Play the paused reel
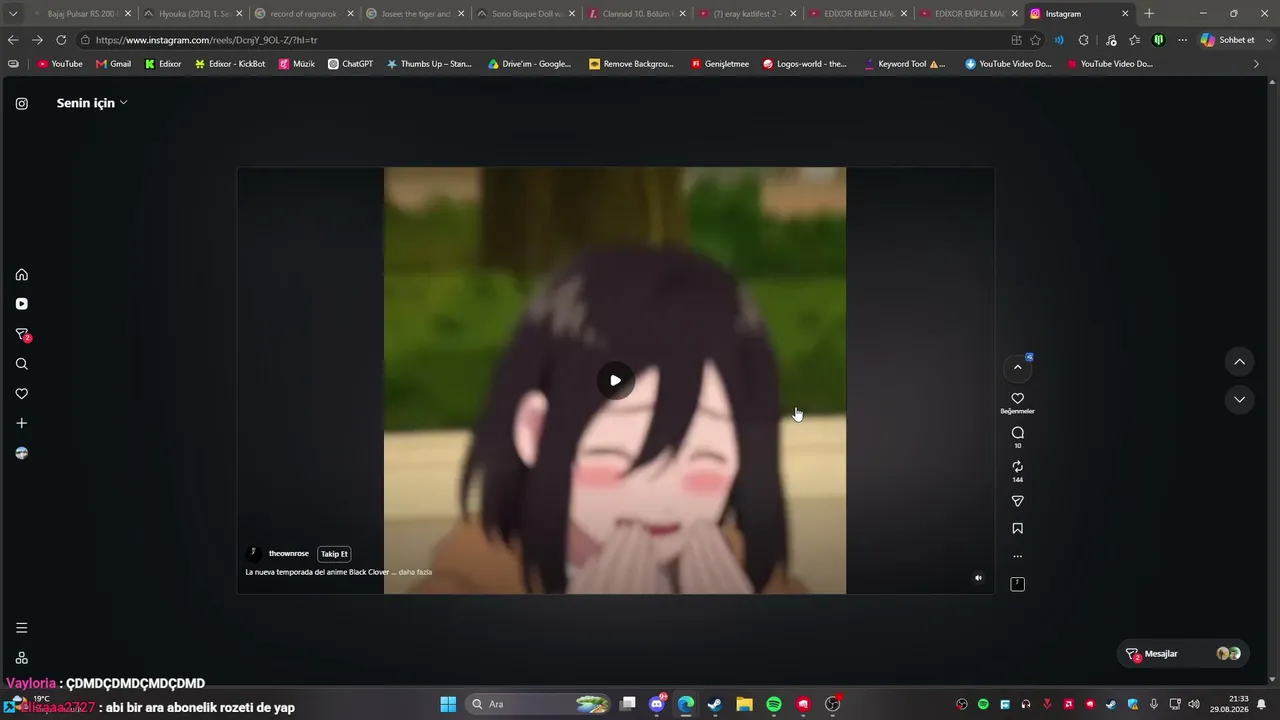The image size is (1280, 720). click(x=615, y=380)
